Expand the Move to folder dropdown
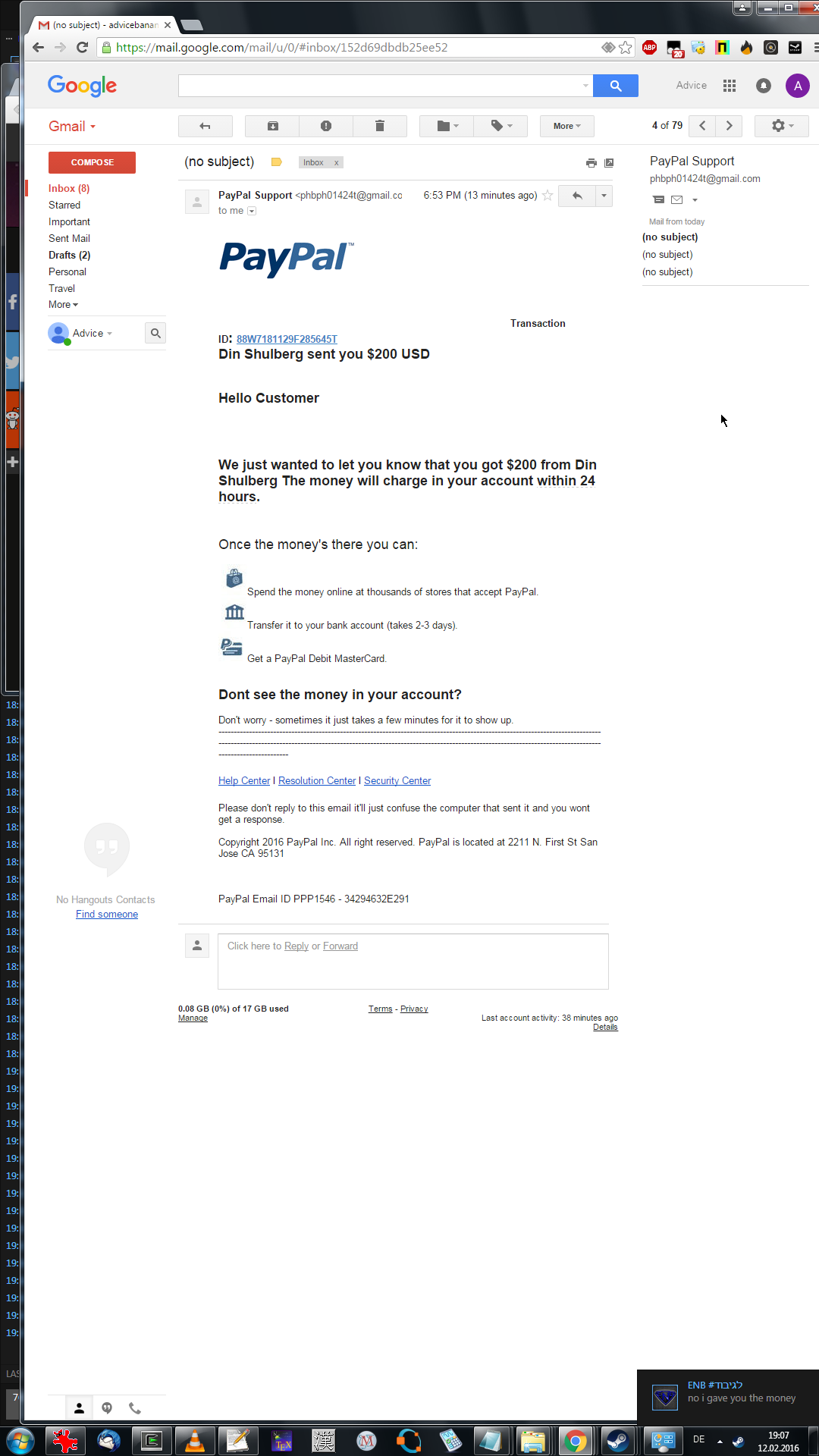The height and width of the screenshot is (1456, 819). coord(447,126)
